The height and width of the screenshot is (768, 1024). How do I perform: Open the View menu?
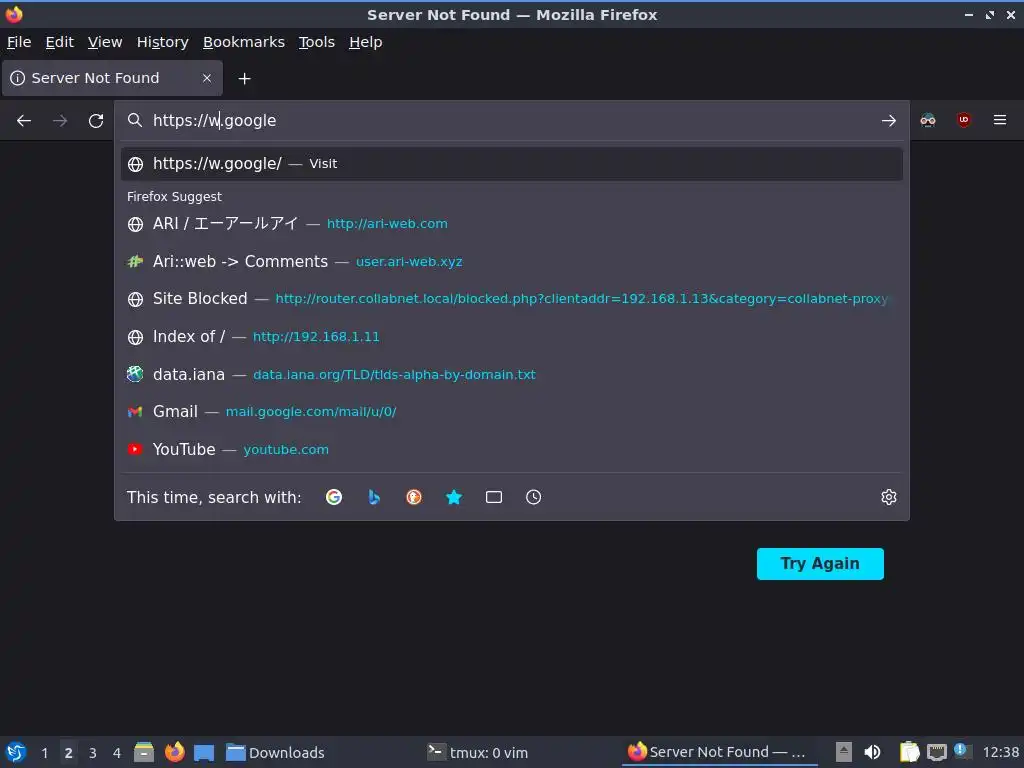pos(105,42)
